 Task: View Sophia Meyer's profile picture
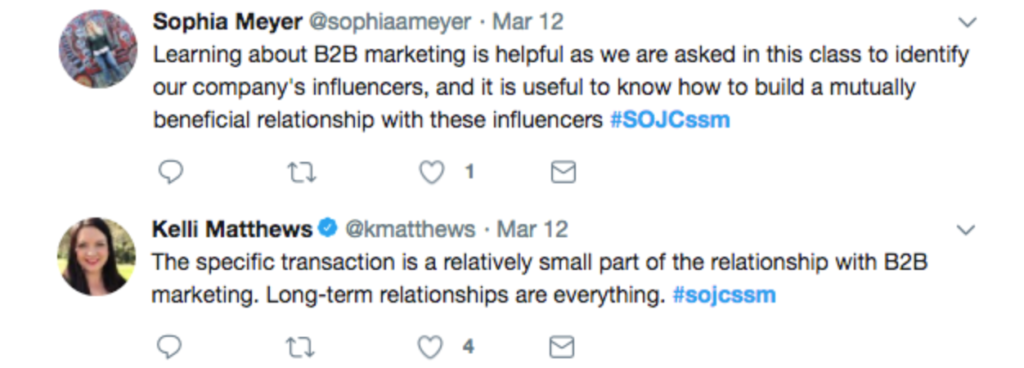[x=98, y=49]
